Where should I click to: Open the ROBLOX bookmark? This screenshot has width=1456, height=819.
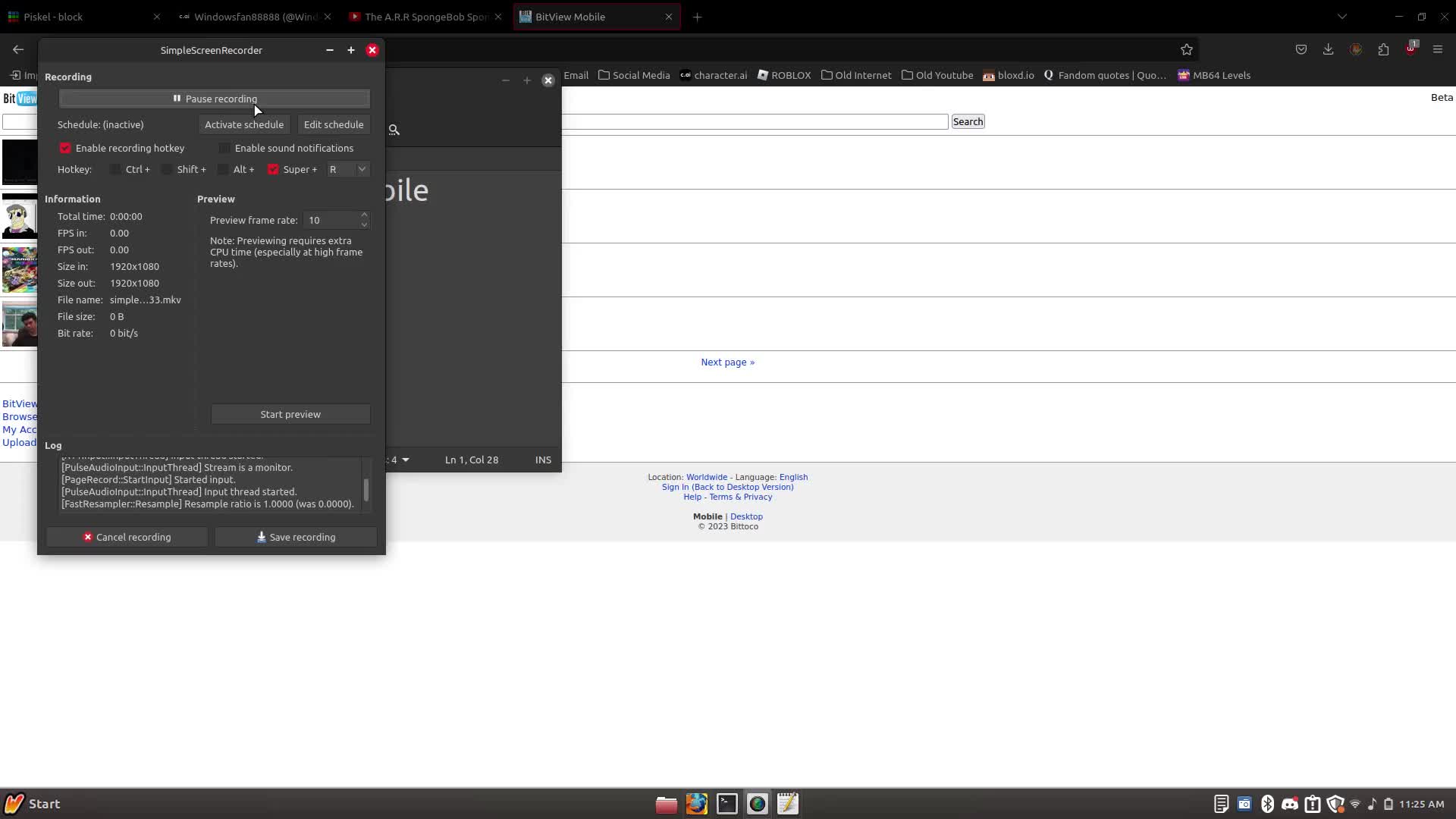(784, 75)
